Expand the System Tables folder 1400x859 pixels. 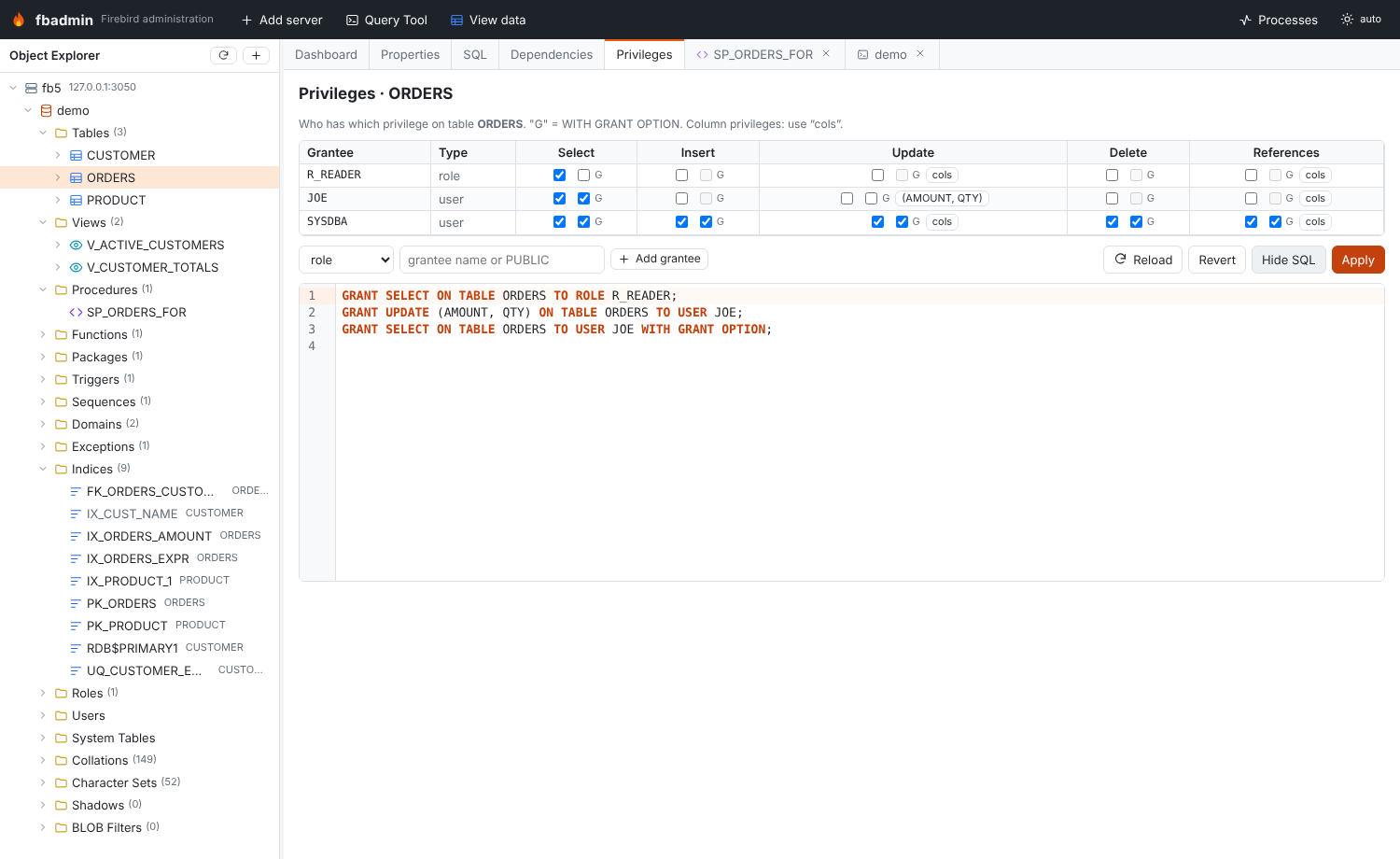pyautogui.click(x=43, y=738)
